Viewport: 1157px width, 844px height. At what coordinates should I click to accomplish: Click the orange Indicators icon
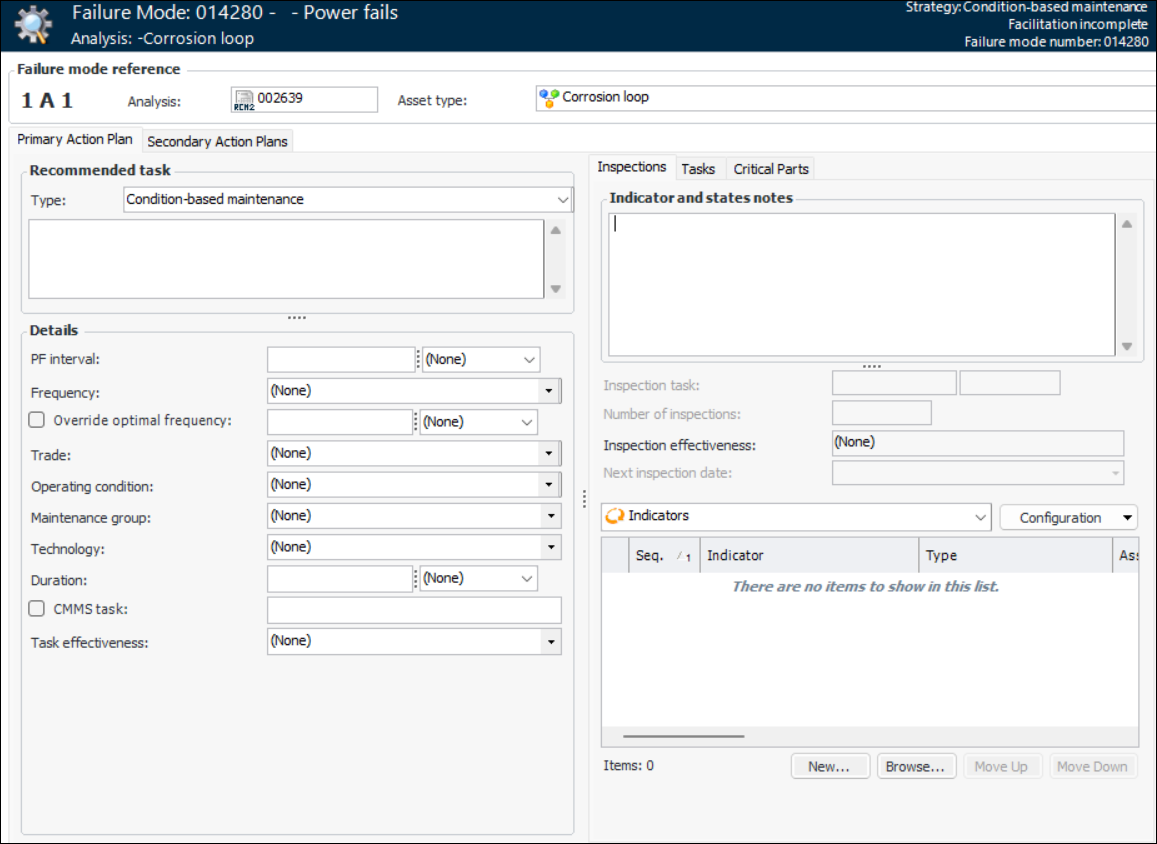pos(615,516)
